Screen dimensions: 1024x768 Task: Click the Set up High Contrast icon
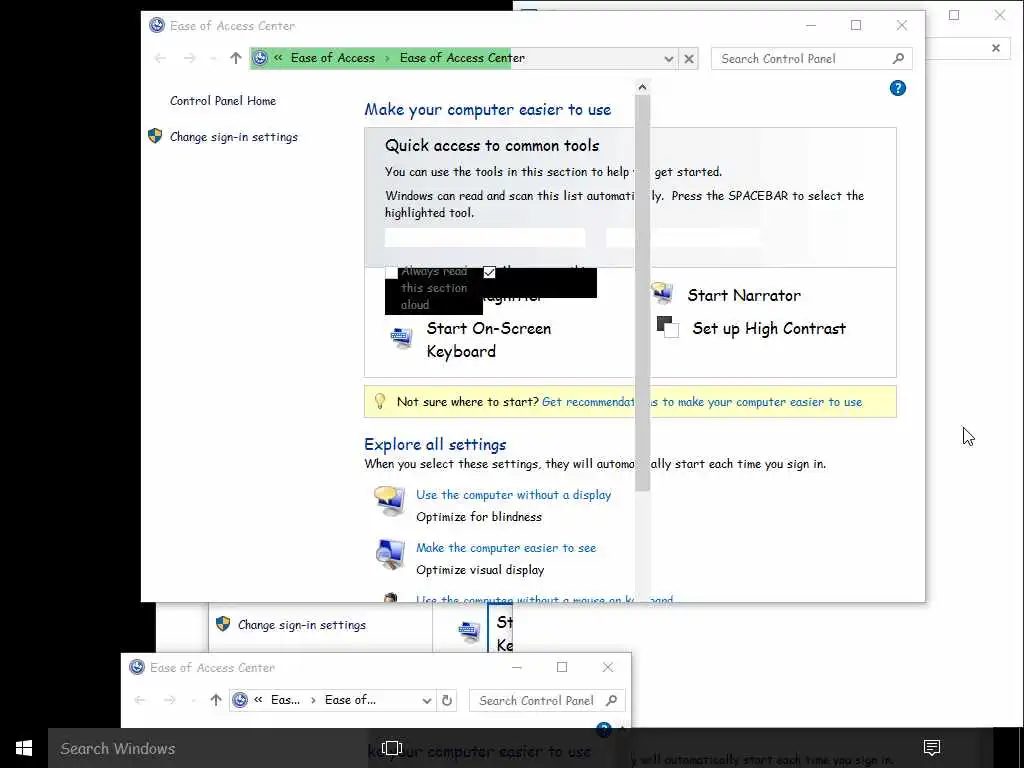[667, 327]
